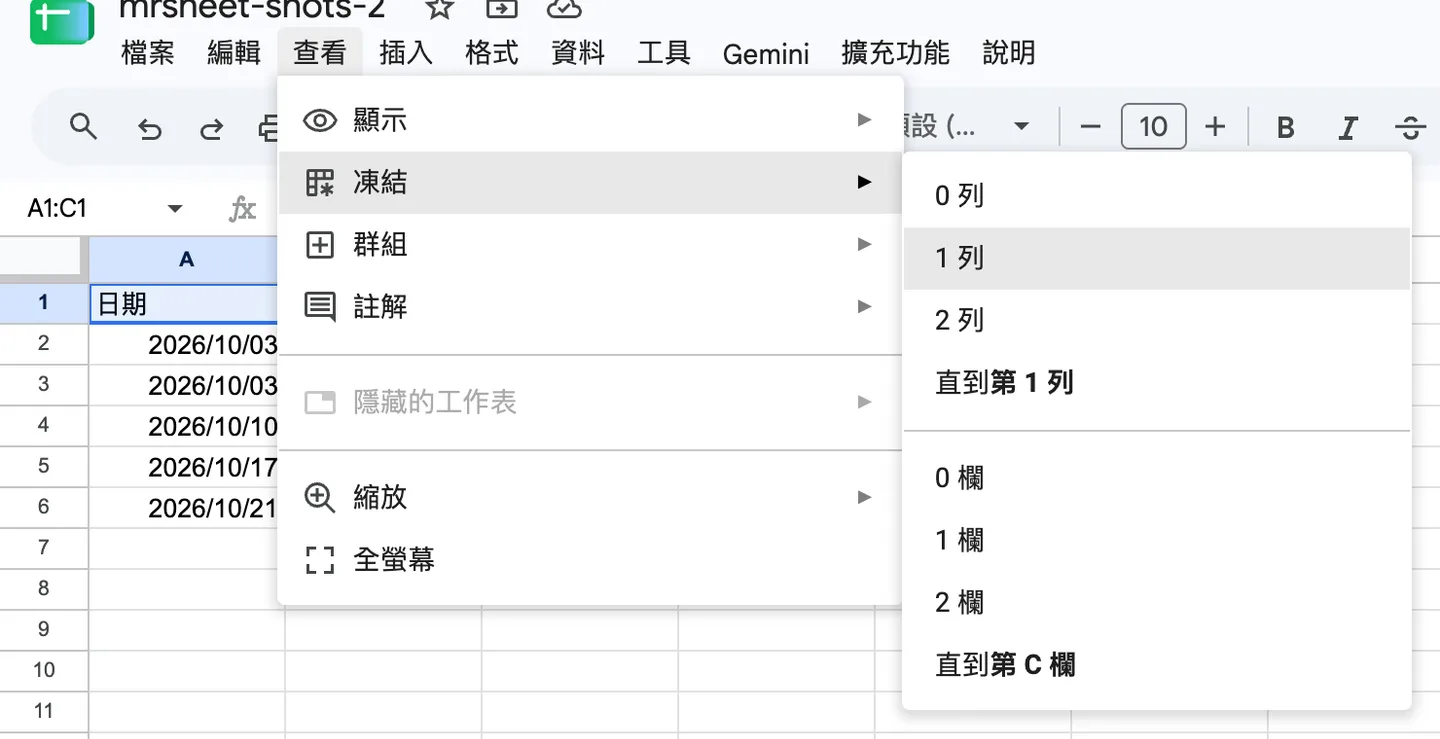Decrease font size with the minus button
This screenshot has height=739, width=1440.
[1091, 127]
